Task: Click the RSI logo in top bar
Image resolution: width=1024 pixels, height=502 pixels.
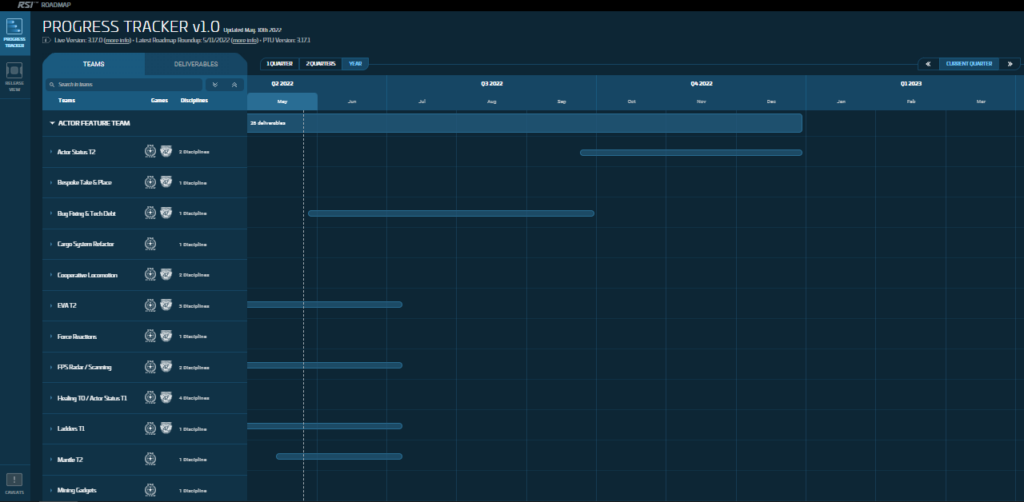Action: click(26, 5)
